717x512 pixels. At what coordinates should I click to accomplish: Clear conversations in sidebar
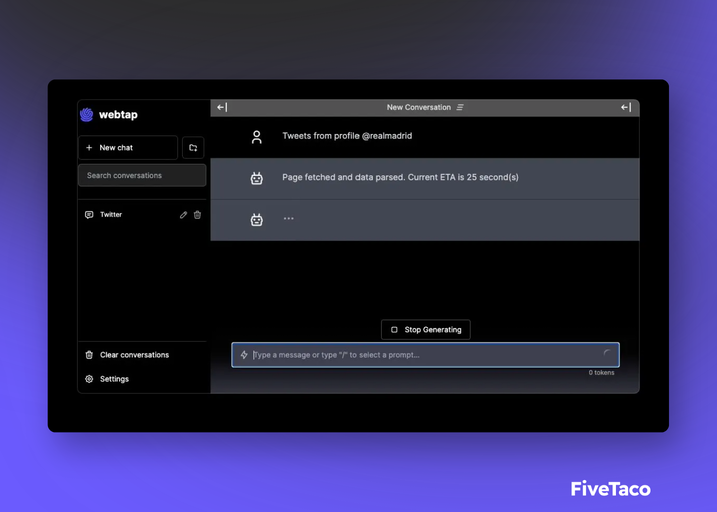click(x=127, y=355)
